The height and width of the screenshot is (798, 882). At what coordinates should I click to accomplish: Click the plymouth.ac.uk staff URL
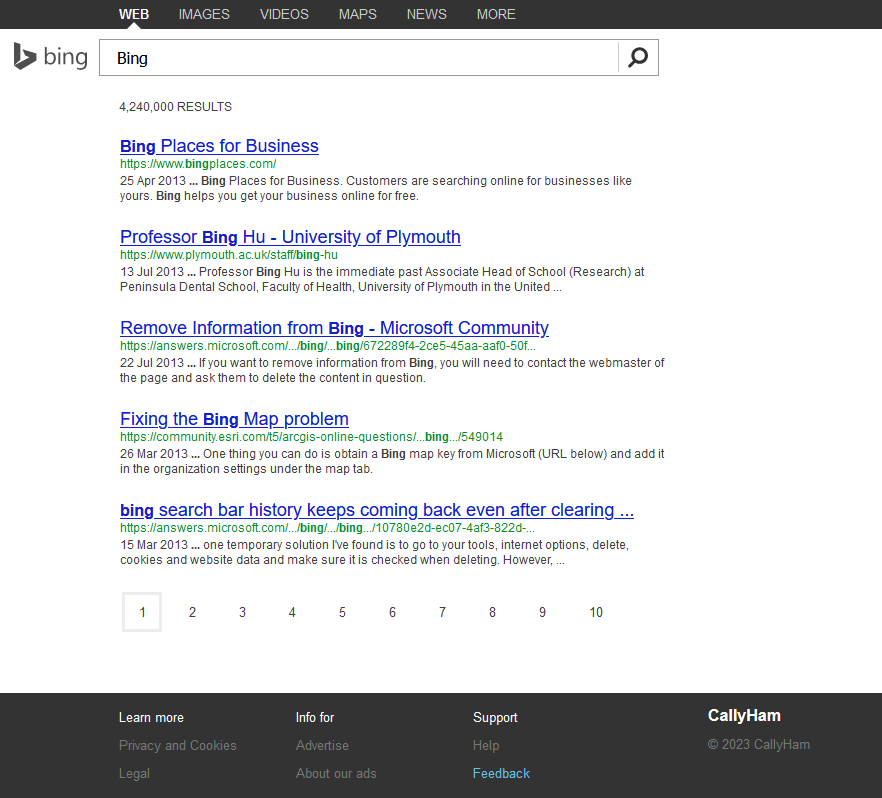[229, 255]
